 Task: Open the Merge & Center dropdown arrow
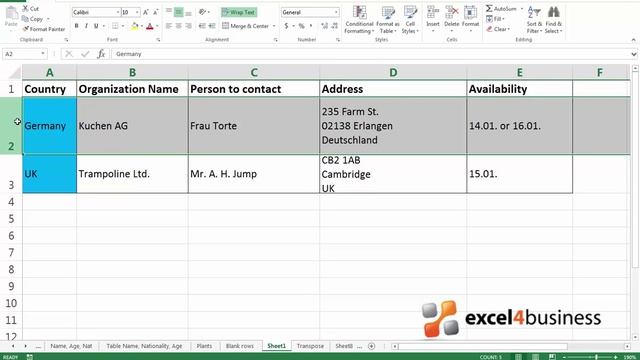pyautogui.click(x=274, y=26)
